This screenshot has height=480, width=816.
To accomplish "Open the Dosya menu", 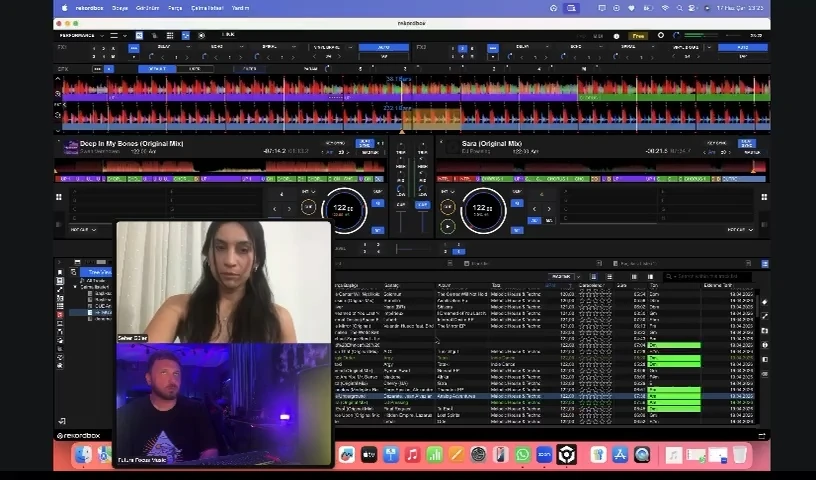I will point(120,8).
